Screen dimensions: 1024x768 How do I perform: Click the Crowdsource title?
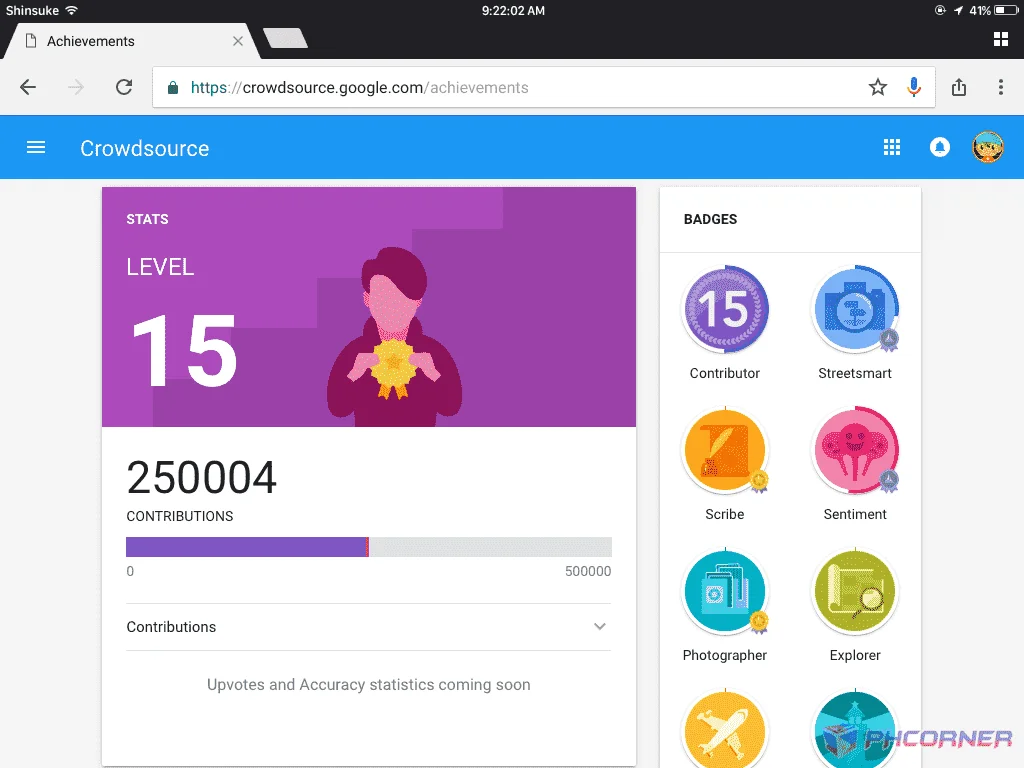coord(144,148)
